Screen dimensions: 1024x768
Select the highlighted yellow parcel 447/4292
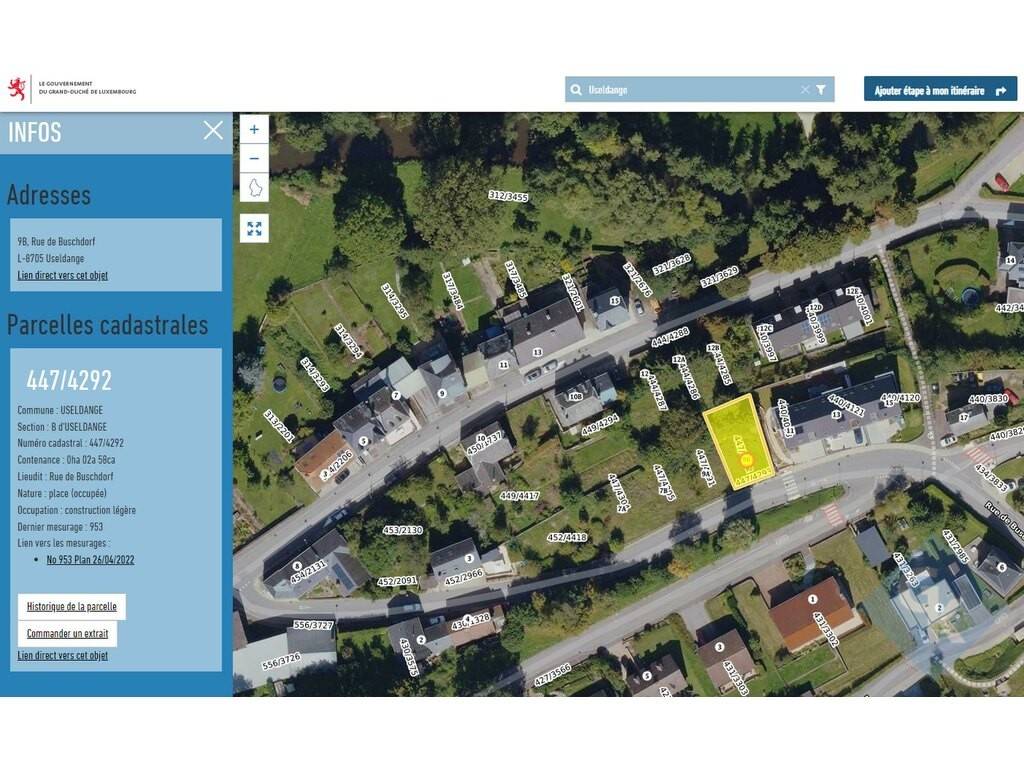click(x=738, y=438)
